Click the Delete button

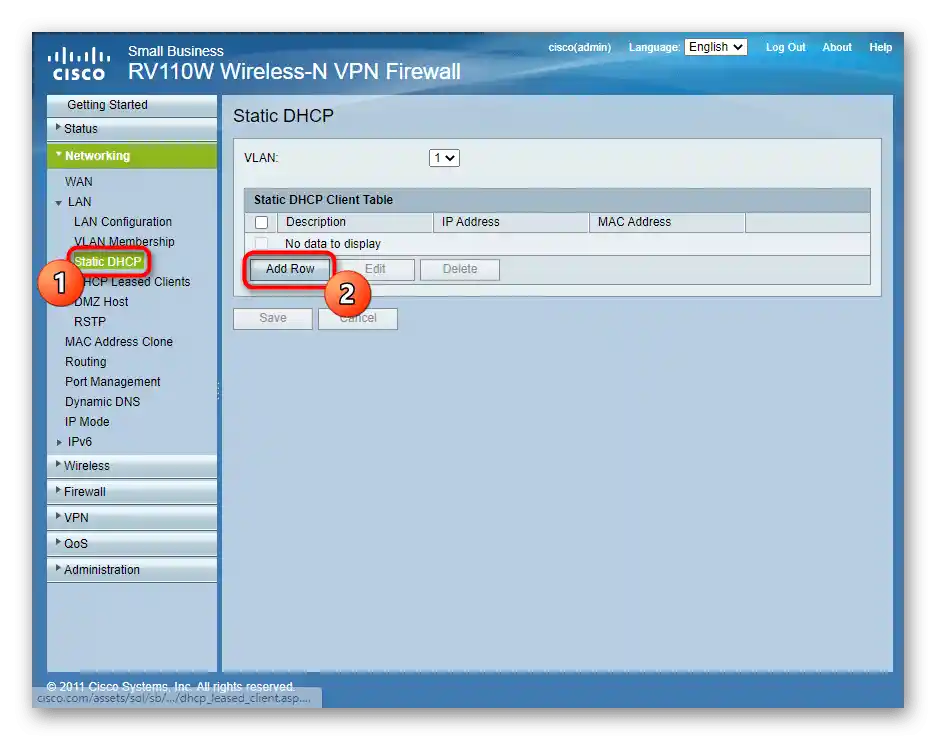click(460, 269)
